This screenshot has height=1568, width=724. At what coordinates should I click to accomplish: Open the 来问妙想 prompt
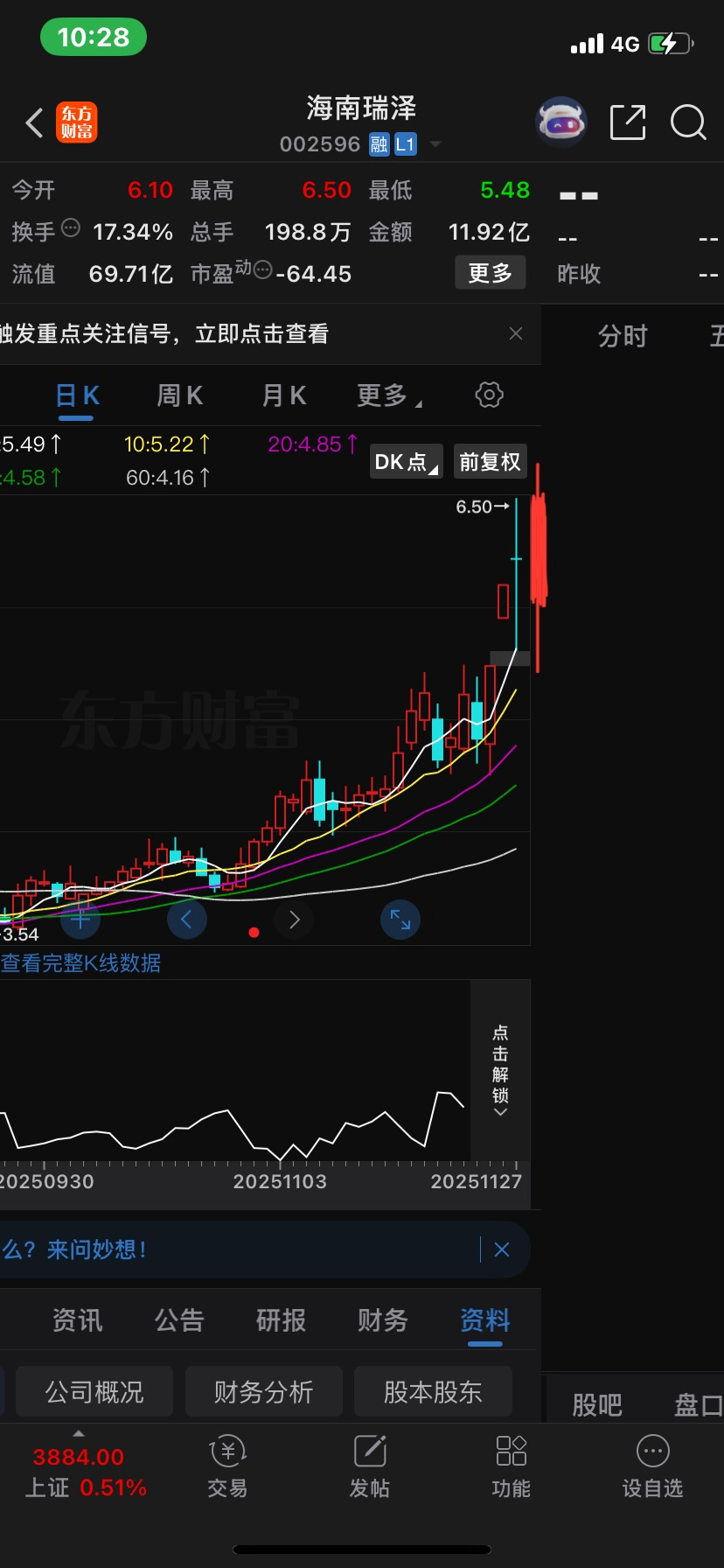[73, 1249]
